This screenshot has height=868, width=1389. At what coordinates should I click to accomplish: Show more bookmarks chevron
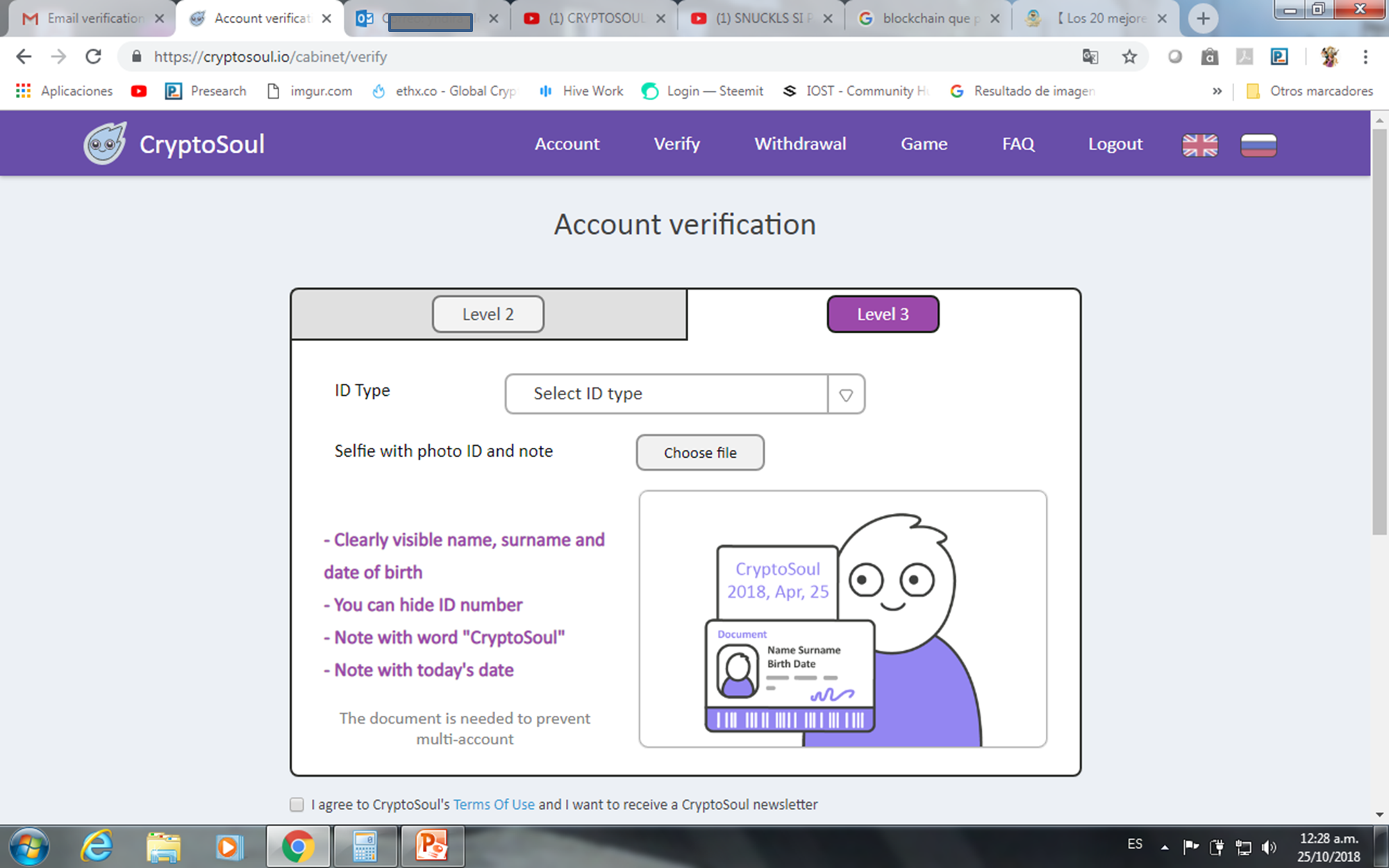point(1217,91)
